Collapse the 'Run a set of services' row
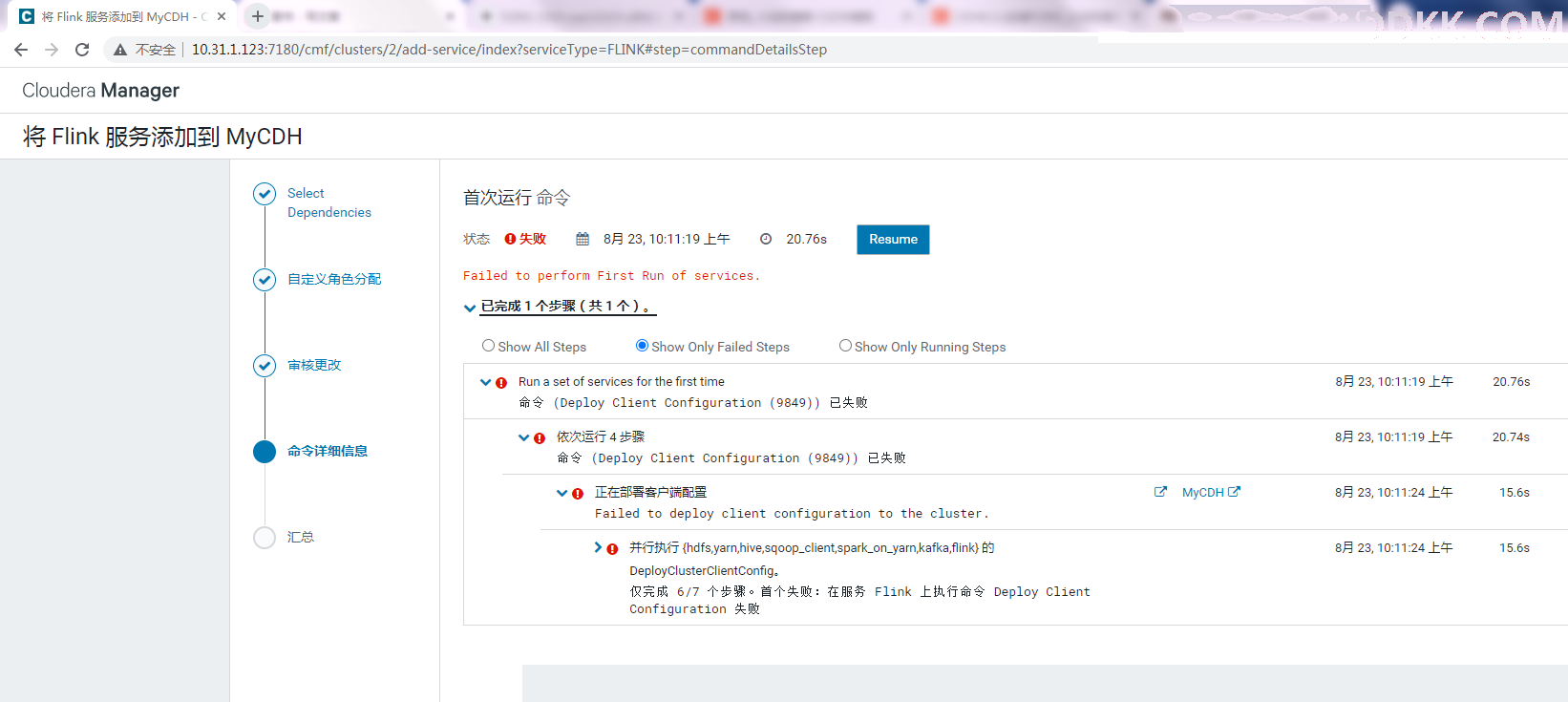The width and height of the screenshot is (1568, 702). click(485, 382)
